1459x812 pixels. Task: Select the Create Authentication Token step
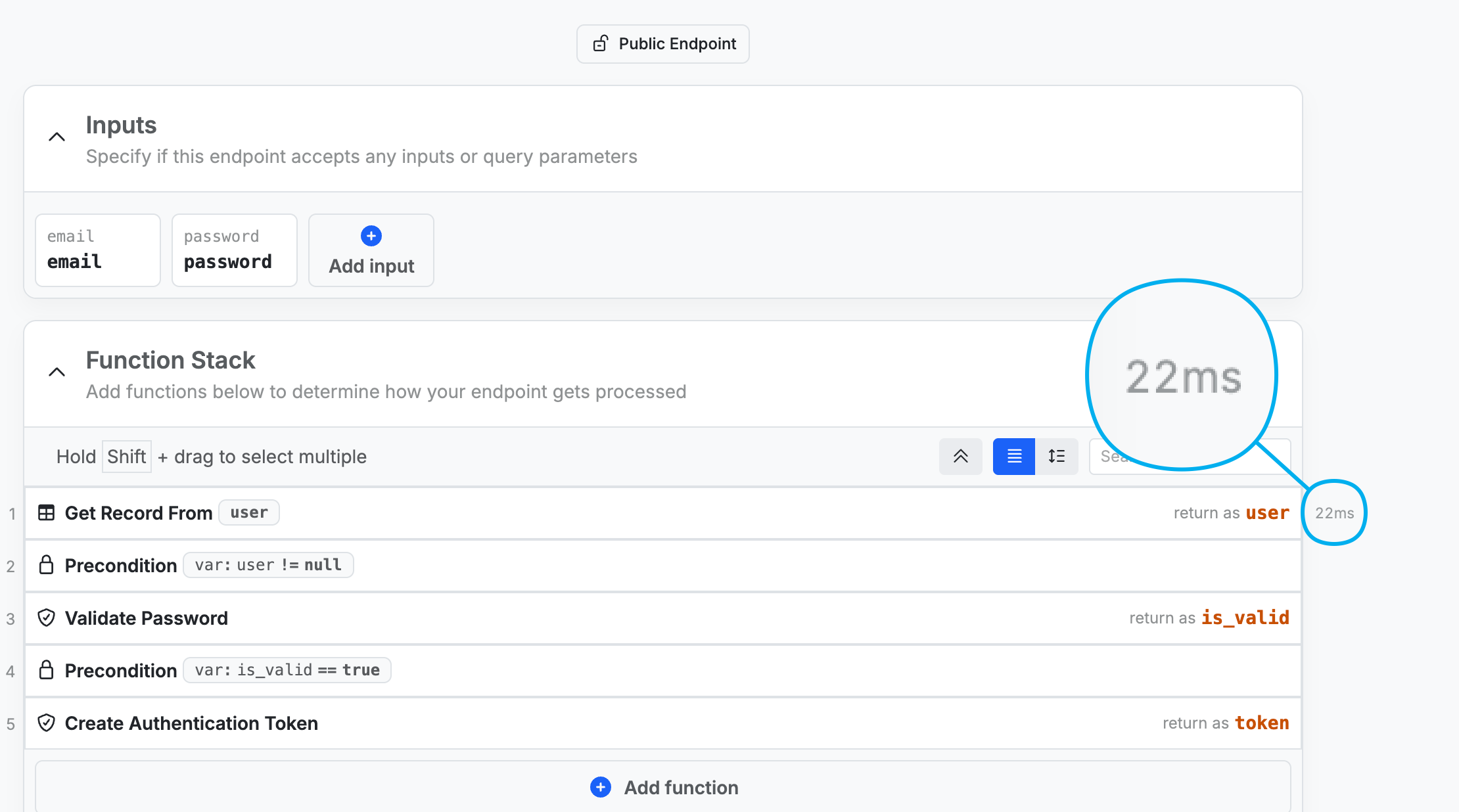tap(663, 723)
